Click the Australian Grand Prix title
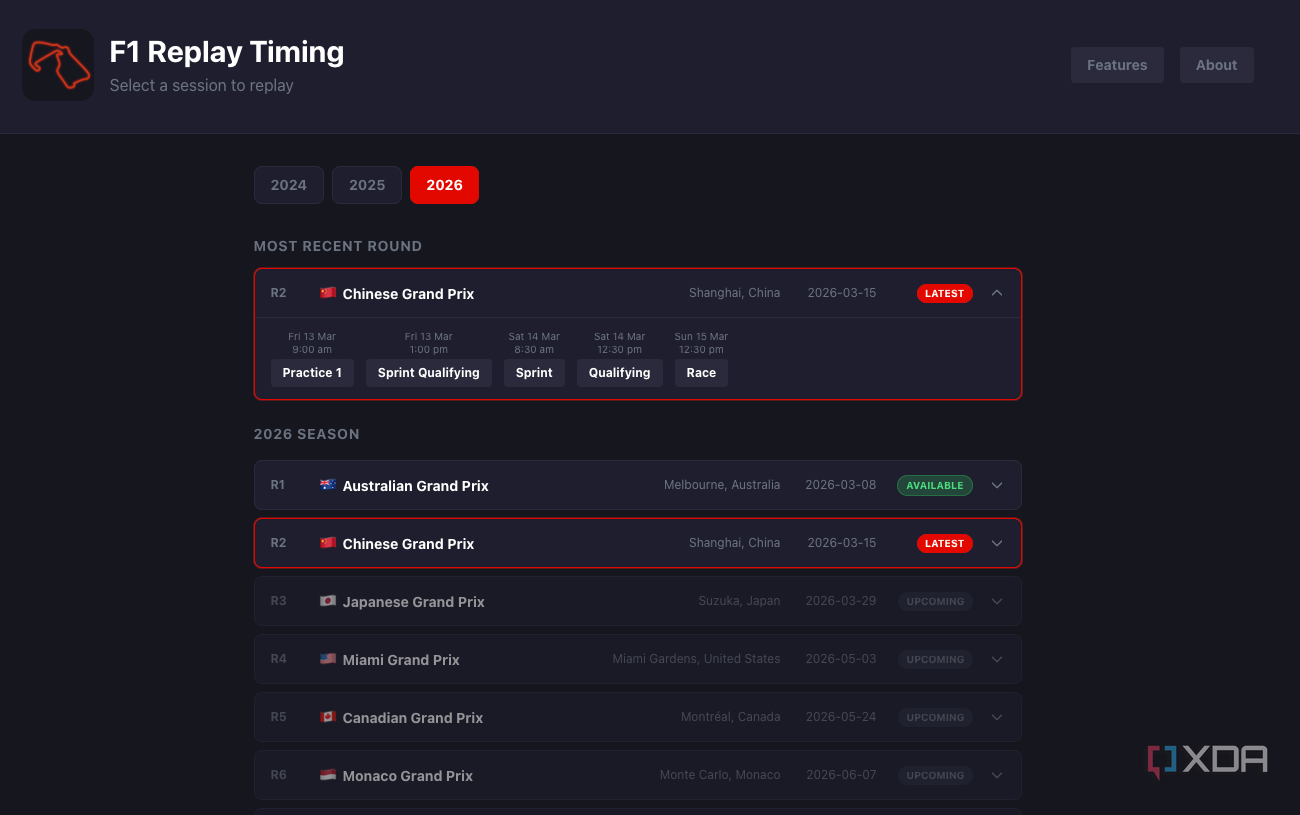The image size is (1300, 815). pos(416,486)
